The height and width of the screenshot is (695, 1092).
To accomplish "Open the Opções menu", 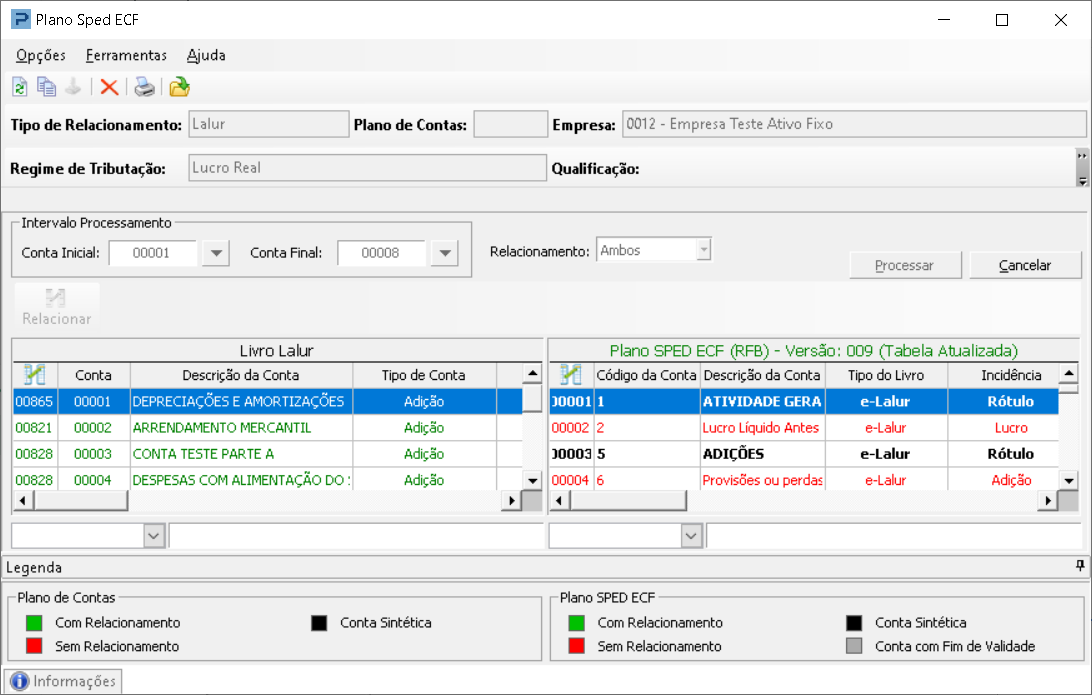I will (41, 55).
